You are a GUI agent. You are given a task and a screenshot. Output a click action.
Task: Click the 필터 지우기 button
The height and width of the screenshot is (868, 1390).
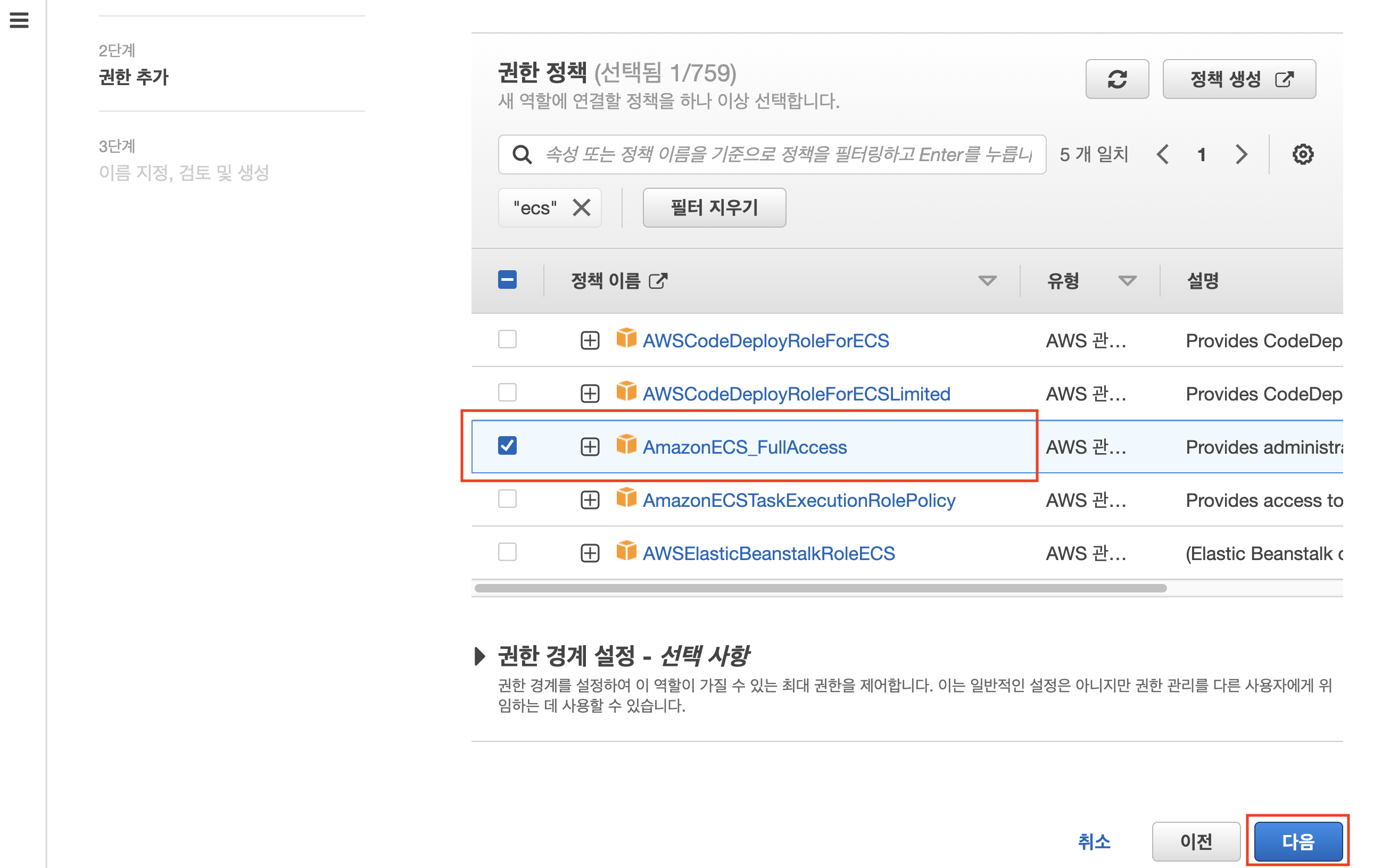click(x=714, y=207)
